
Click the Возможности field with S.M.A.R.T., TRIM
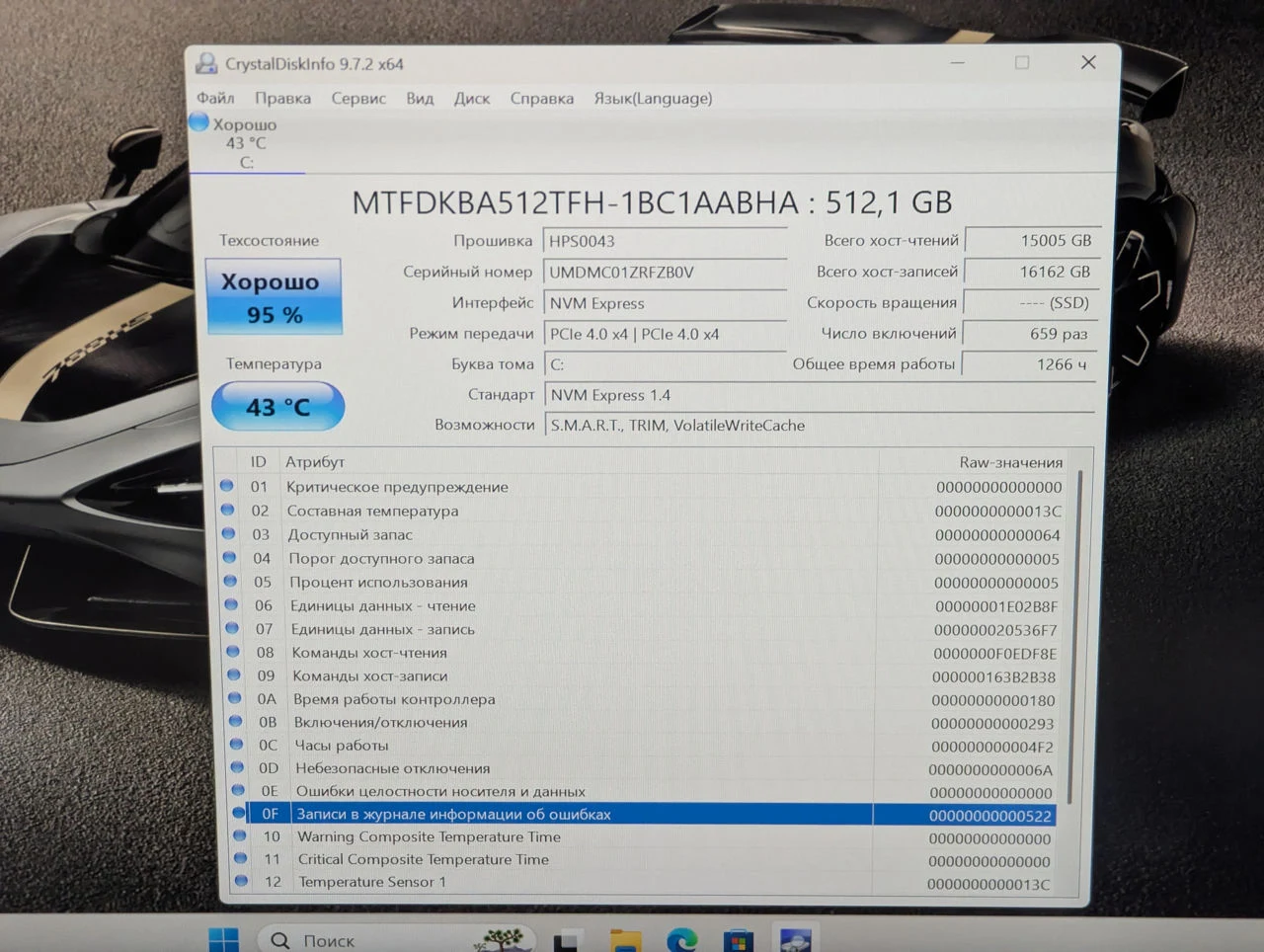pos(820,426)
